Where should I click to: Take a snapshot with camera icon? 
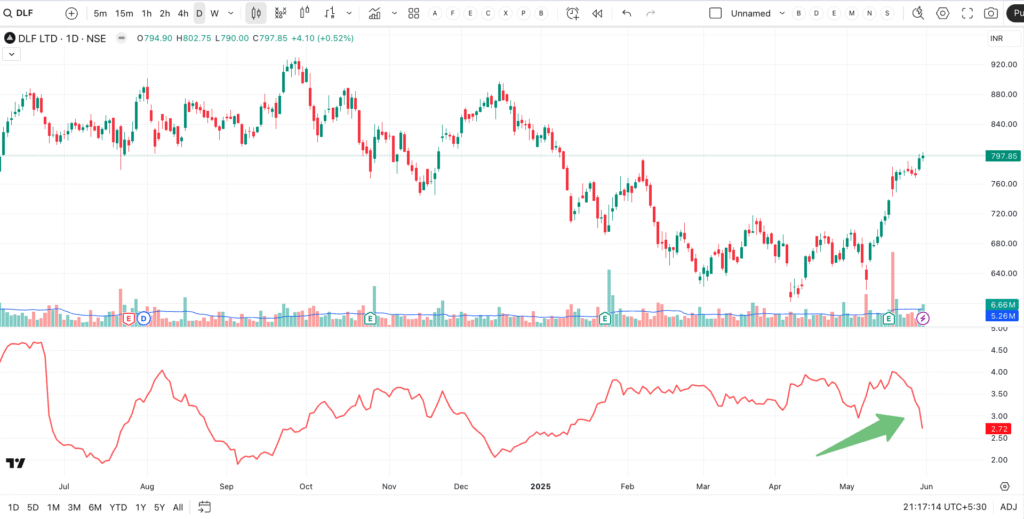(990, 13)
